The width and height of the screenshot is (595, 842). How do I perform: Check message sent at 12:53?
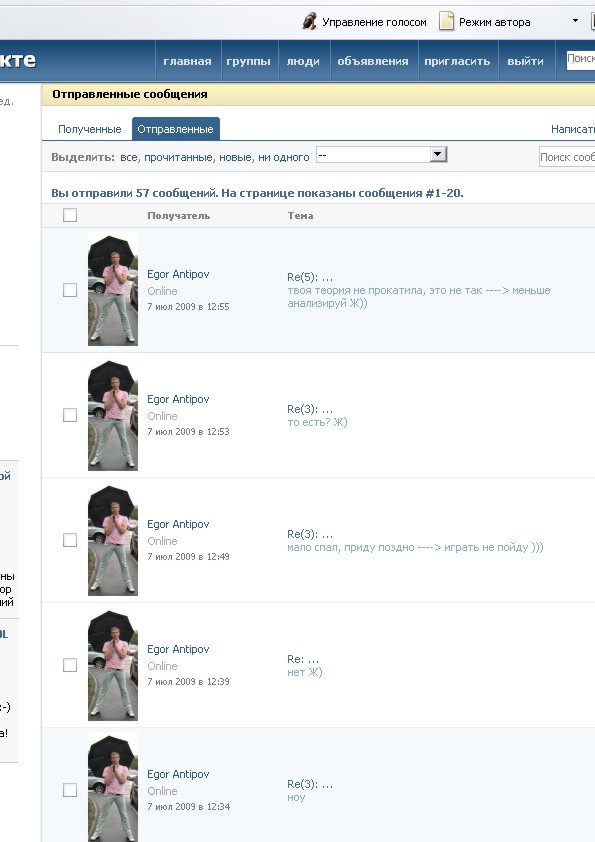70,415
